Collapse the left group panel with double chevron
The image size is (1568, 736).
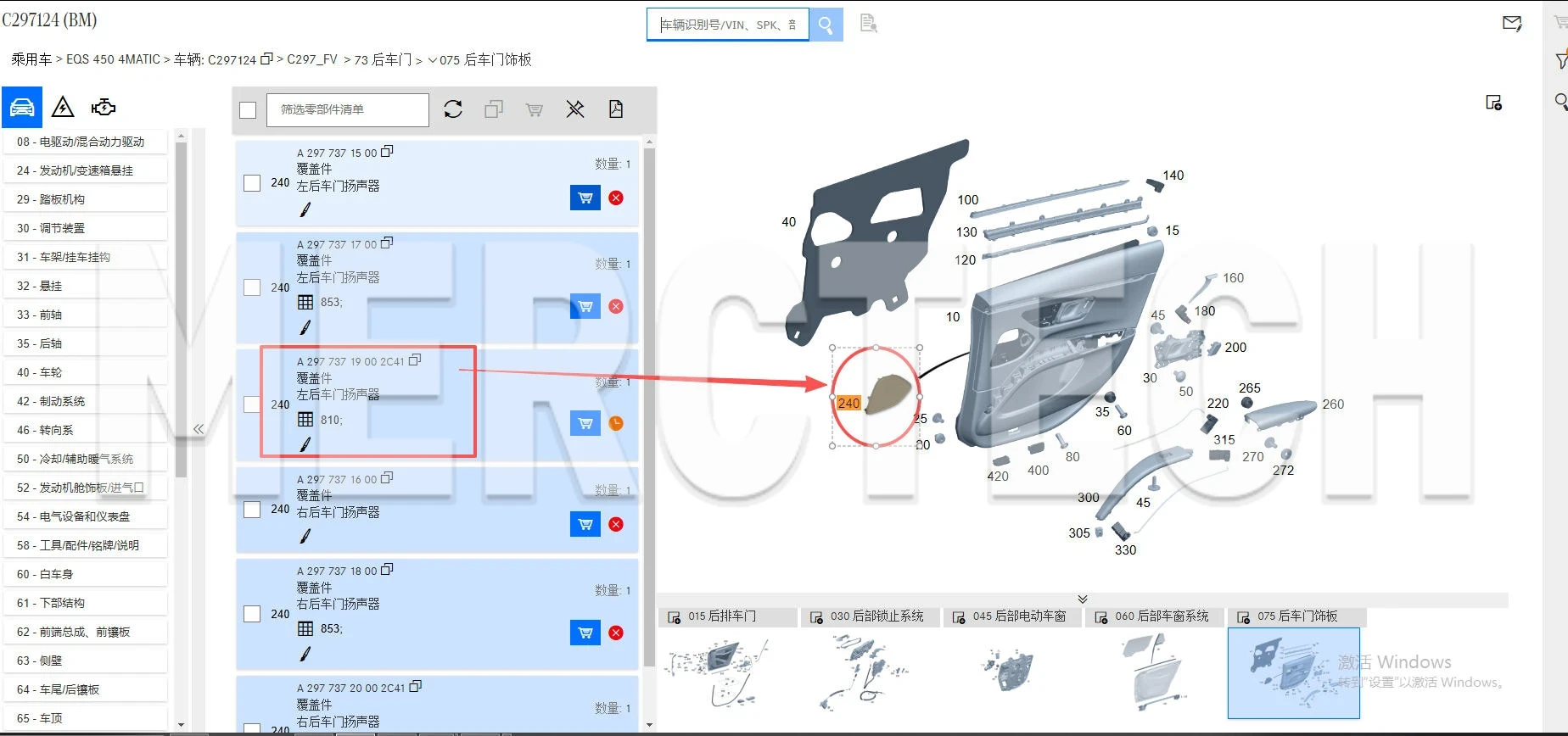(x=199, y=429)
